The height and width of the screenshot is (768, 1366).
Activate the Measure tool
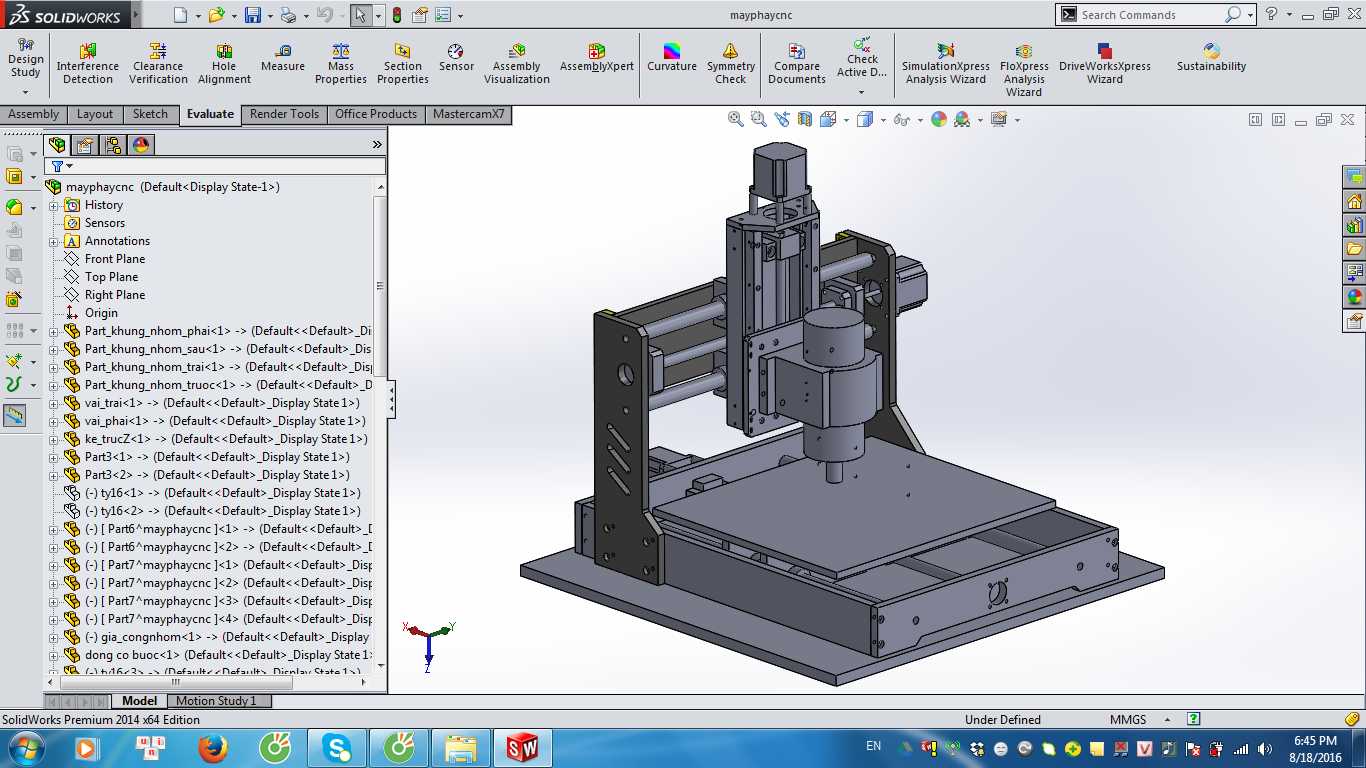(x=283, y=58)
